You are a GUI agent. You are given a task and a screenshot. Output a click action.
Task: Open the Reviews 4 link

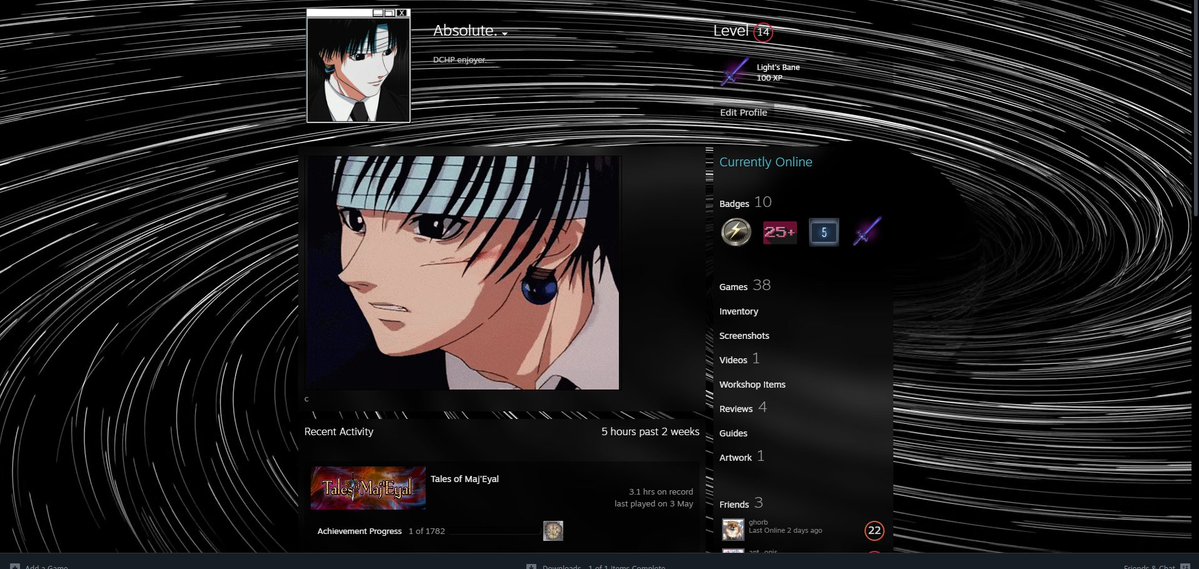[x=743, y=408]
